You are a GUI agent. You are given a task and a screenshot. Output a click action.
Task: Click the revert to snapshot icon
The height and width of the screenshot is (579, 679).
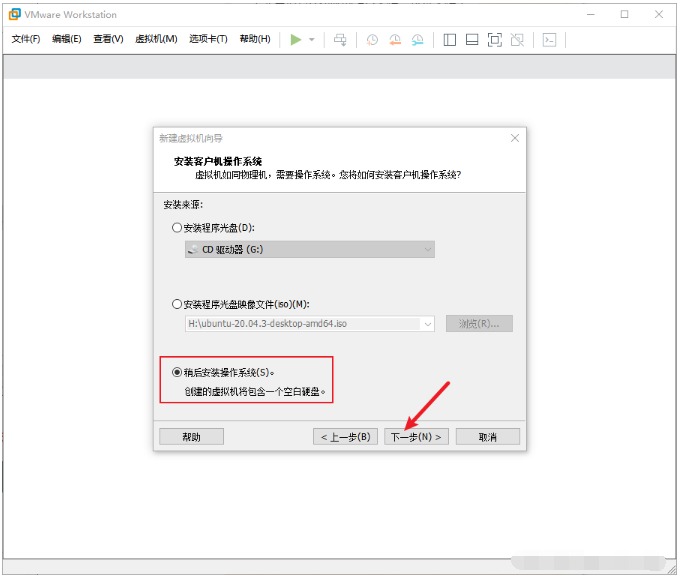pyautogui.click(x=395, y=40)
